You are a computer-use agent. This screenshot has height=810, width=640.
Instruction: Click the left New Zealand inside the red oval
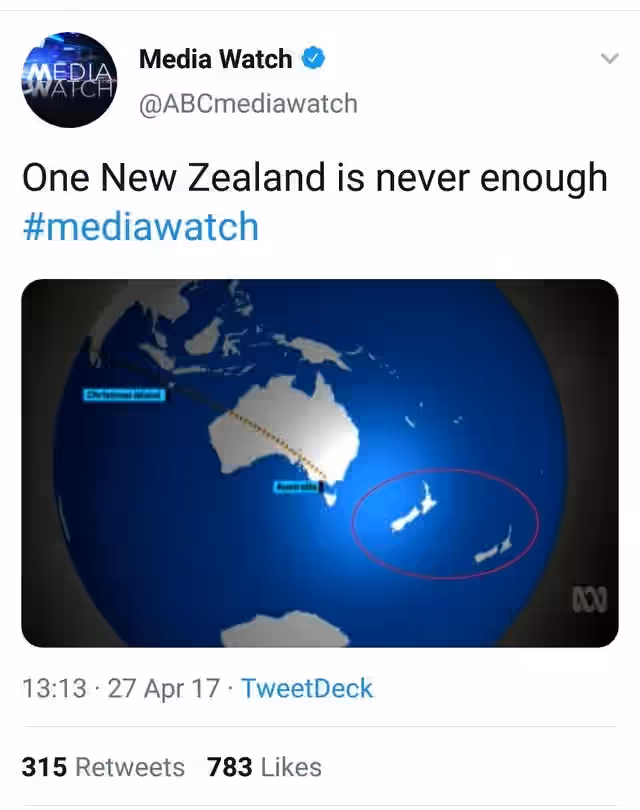413,510
